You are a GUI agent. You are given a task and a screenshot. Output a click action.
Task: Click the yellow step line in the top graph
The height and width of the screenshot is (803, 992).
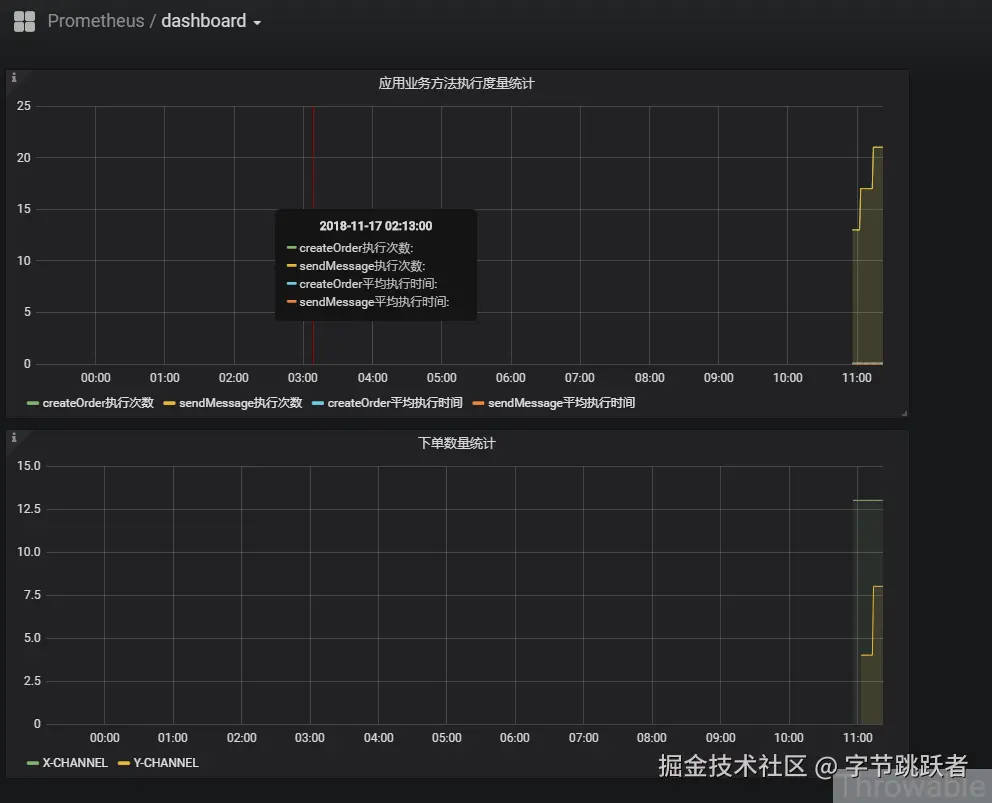tap(867, 188)
